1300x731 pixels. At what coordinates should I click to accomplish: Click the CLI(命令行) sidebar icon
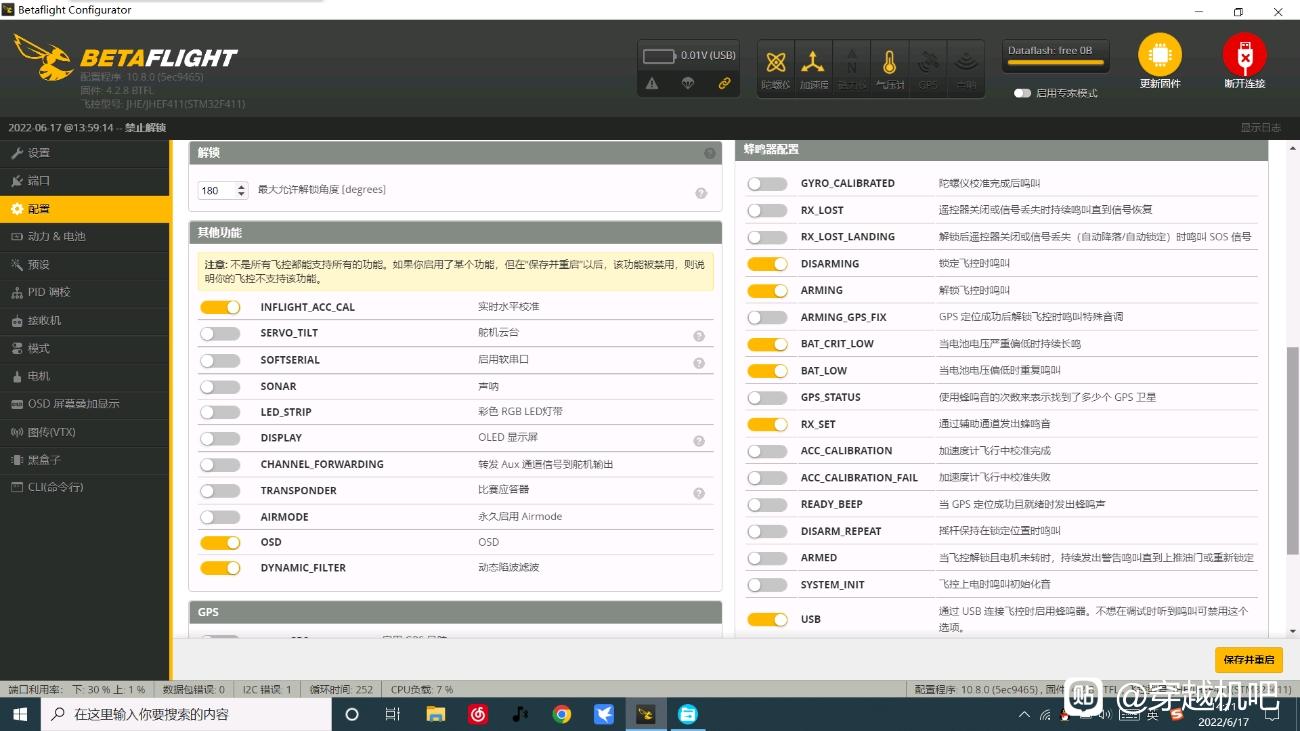coord(17,487)
